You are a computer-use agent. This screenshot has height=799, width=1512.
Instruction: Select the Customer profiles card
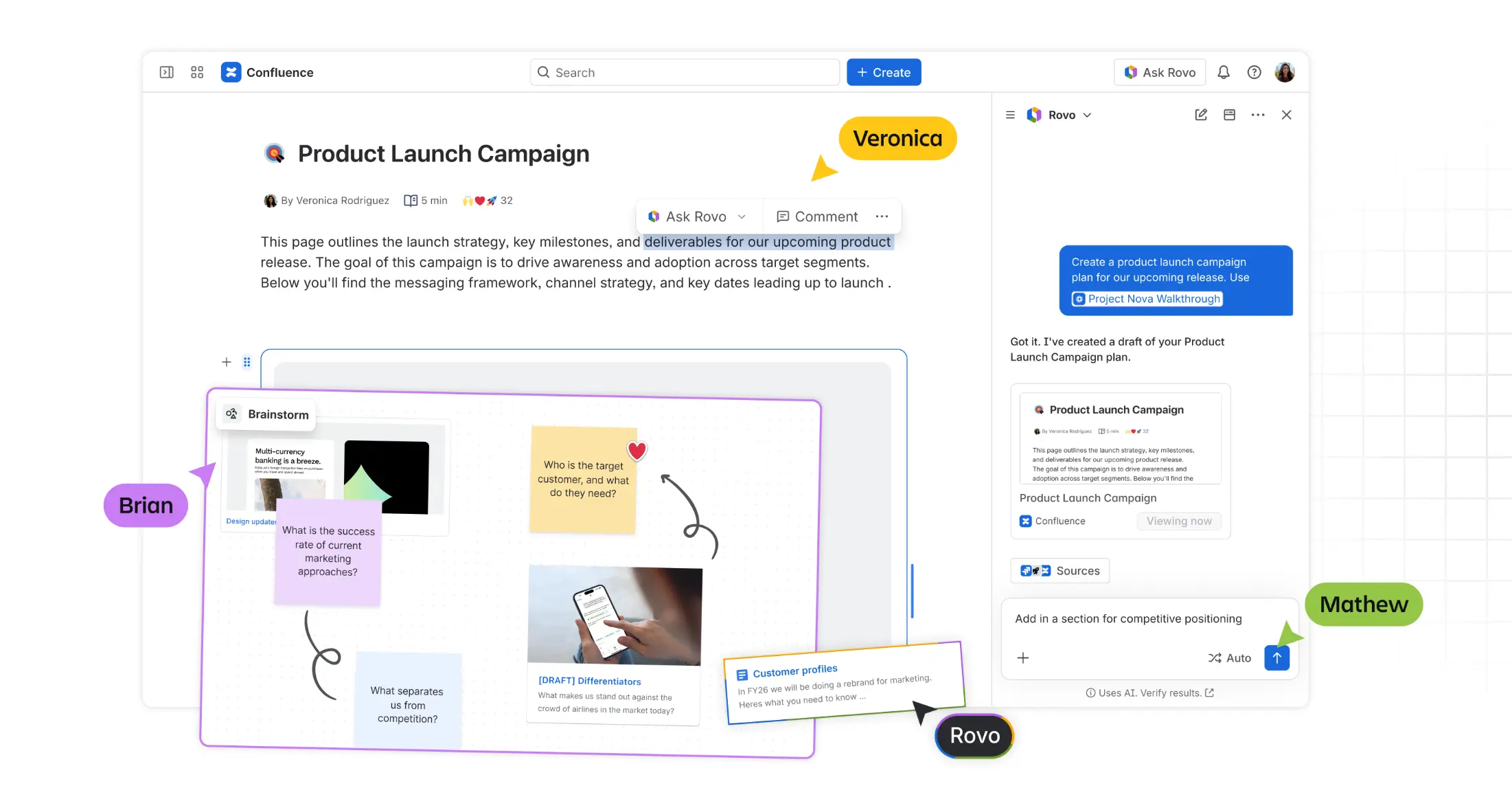845,682
